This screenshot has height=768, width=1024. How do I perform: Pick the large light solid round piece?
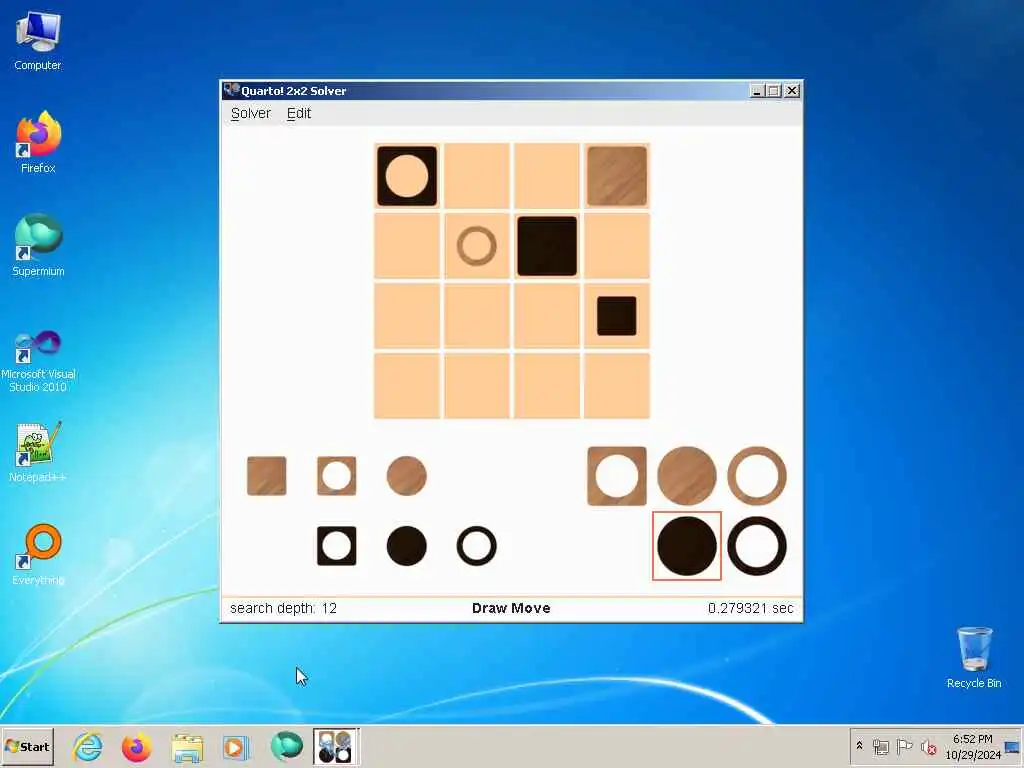click(x=686, y=475)
